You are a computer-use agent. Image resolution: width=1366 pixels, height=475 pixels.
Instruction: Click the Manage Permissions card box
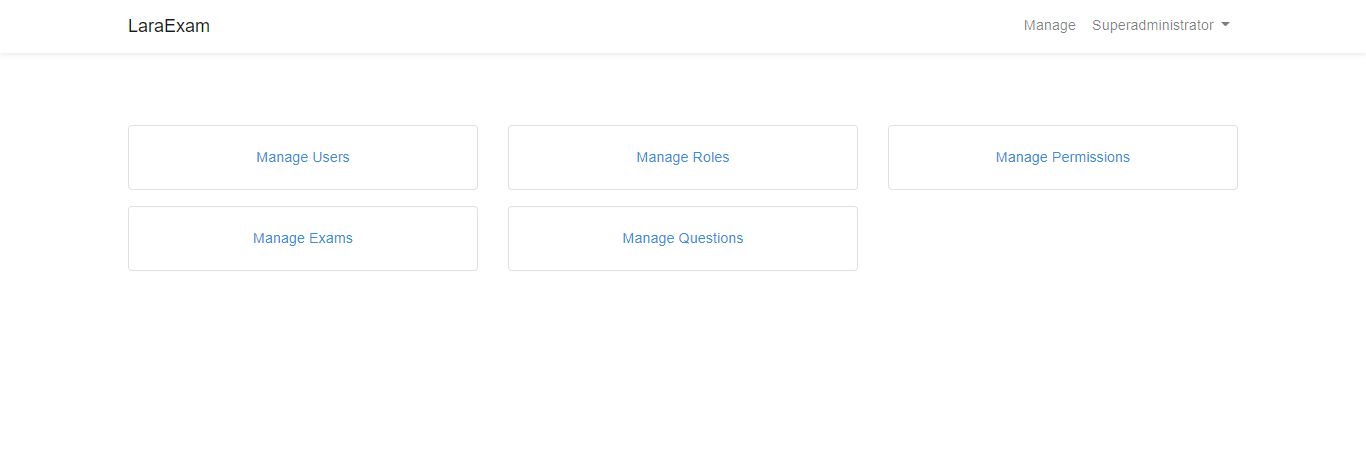1063,157
